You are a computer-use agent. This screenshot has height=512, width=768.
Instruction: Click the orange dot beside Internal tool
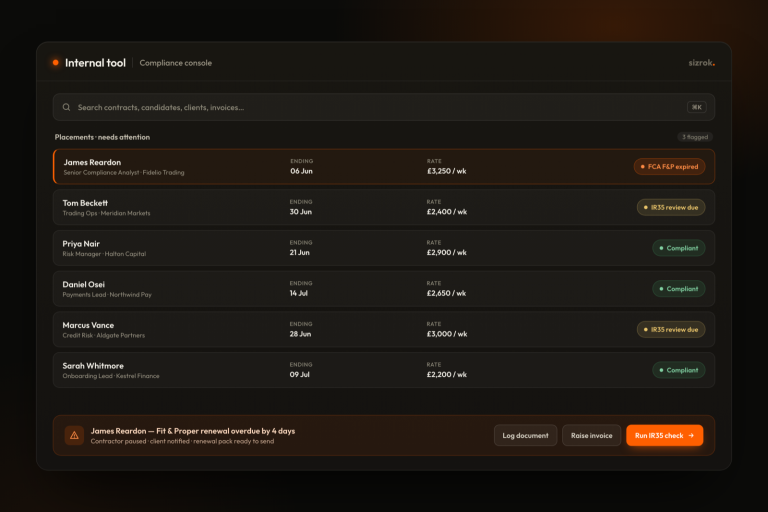click(56, 62)
